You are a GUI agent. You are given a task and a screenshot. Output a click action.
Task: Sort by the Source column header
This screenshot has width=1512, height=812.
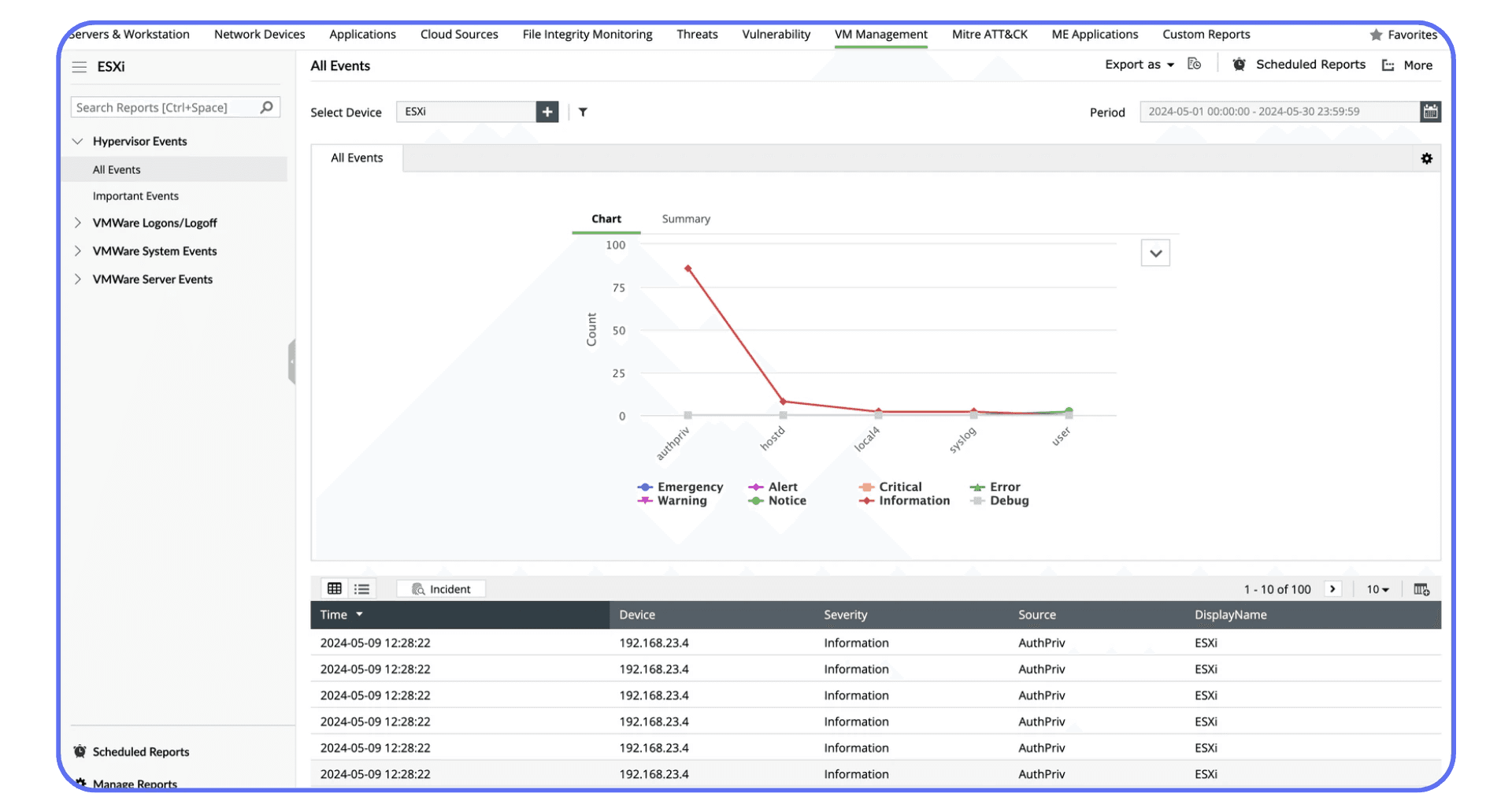[1037, 615]
